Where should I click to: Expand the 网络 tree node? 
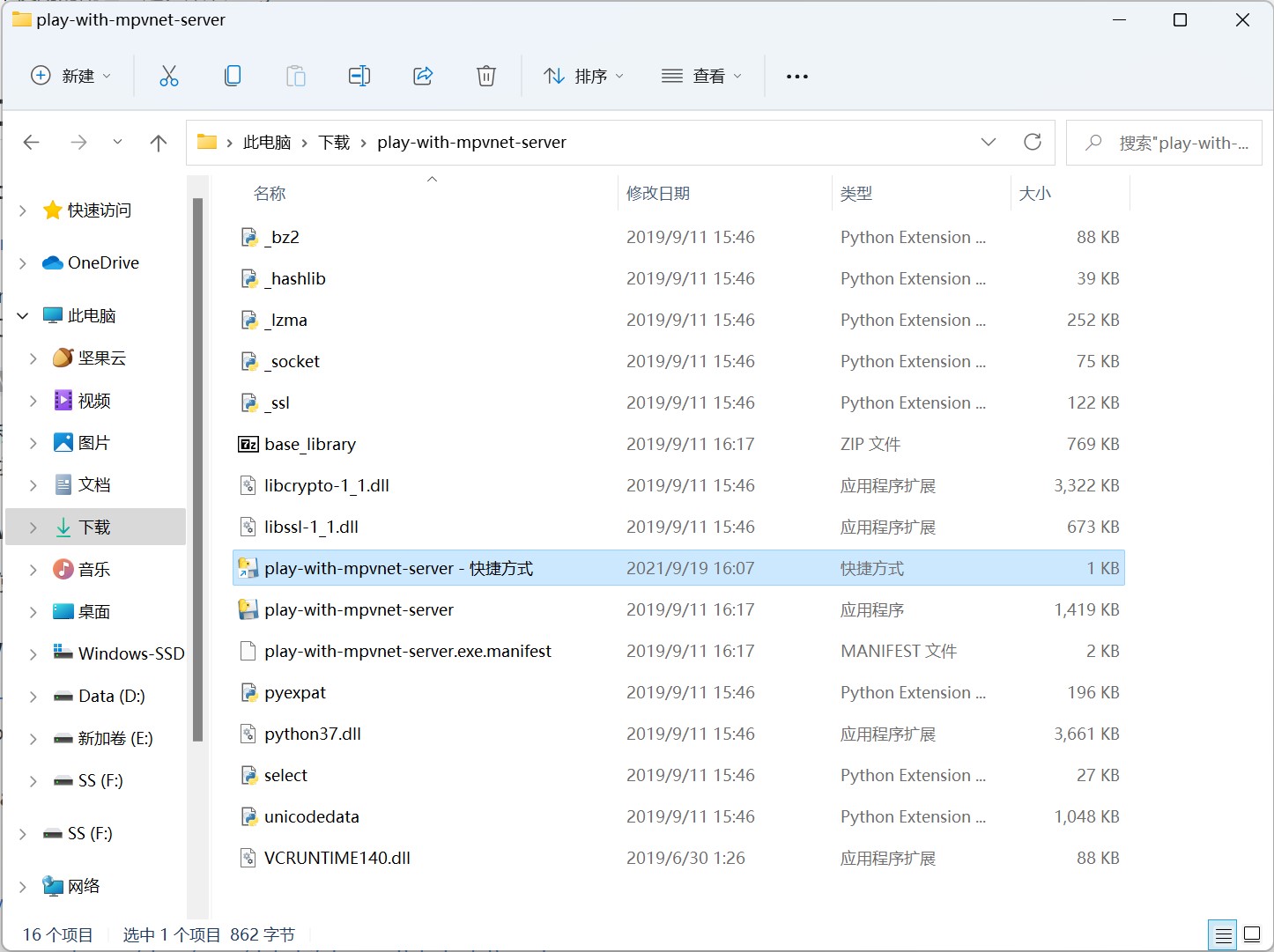click(x=23, y=887)
